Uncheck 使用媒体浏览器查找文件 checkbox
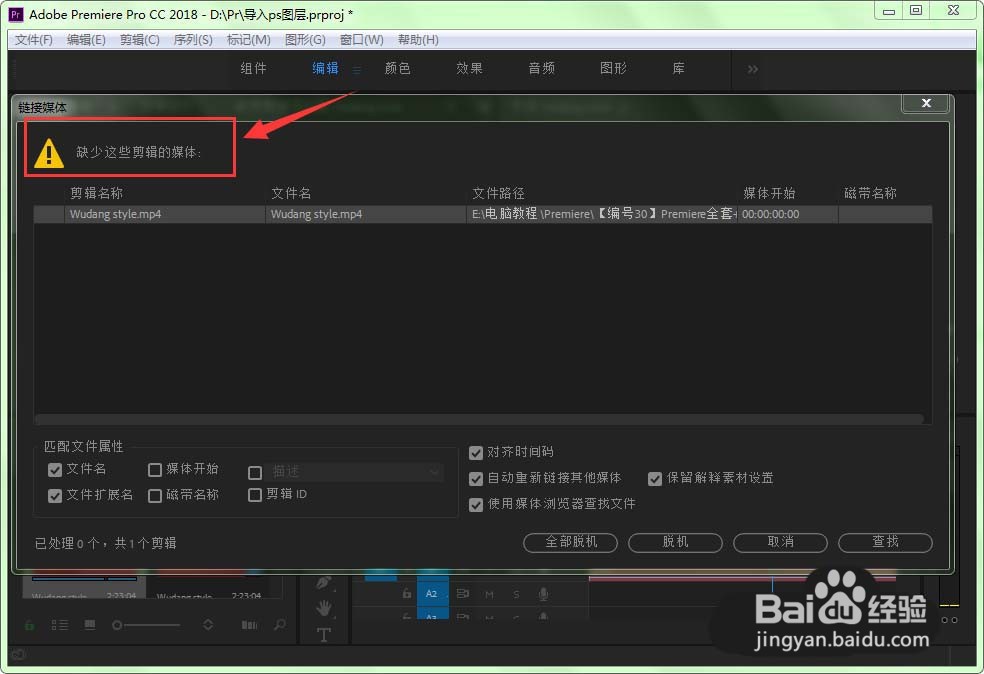The image size is (984, 674). click(476, 505)
